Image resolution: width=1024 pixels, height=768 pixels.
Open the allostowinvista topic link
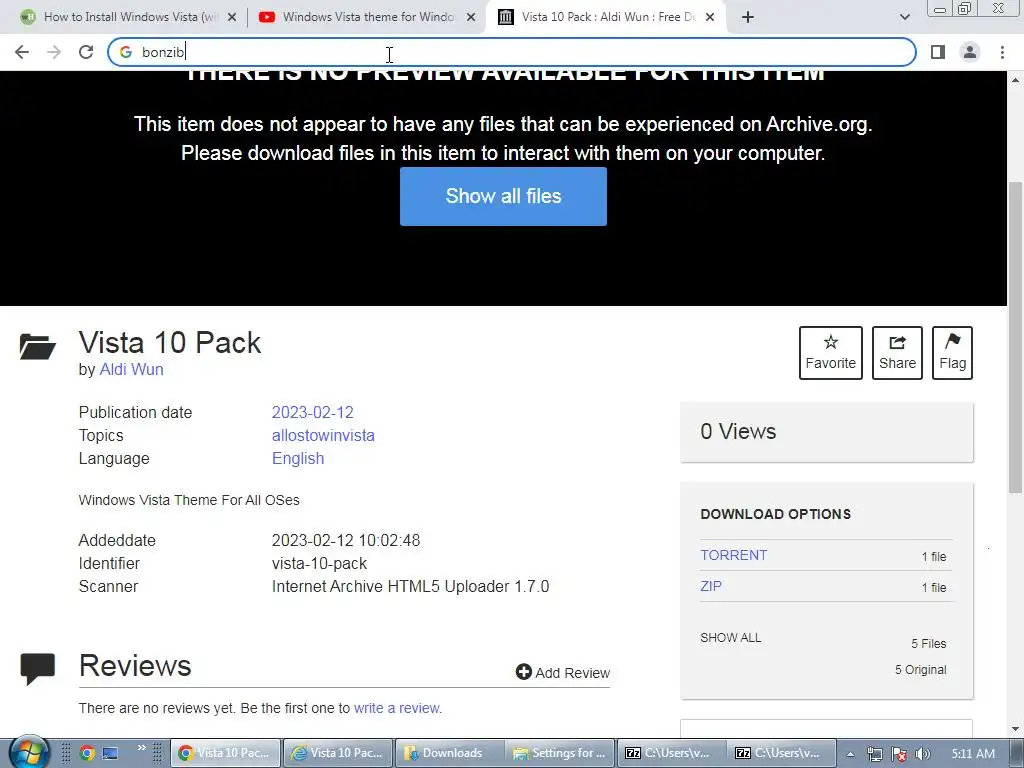click(x=323, y=435)
